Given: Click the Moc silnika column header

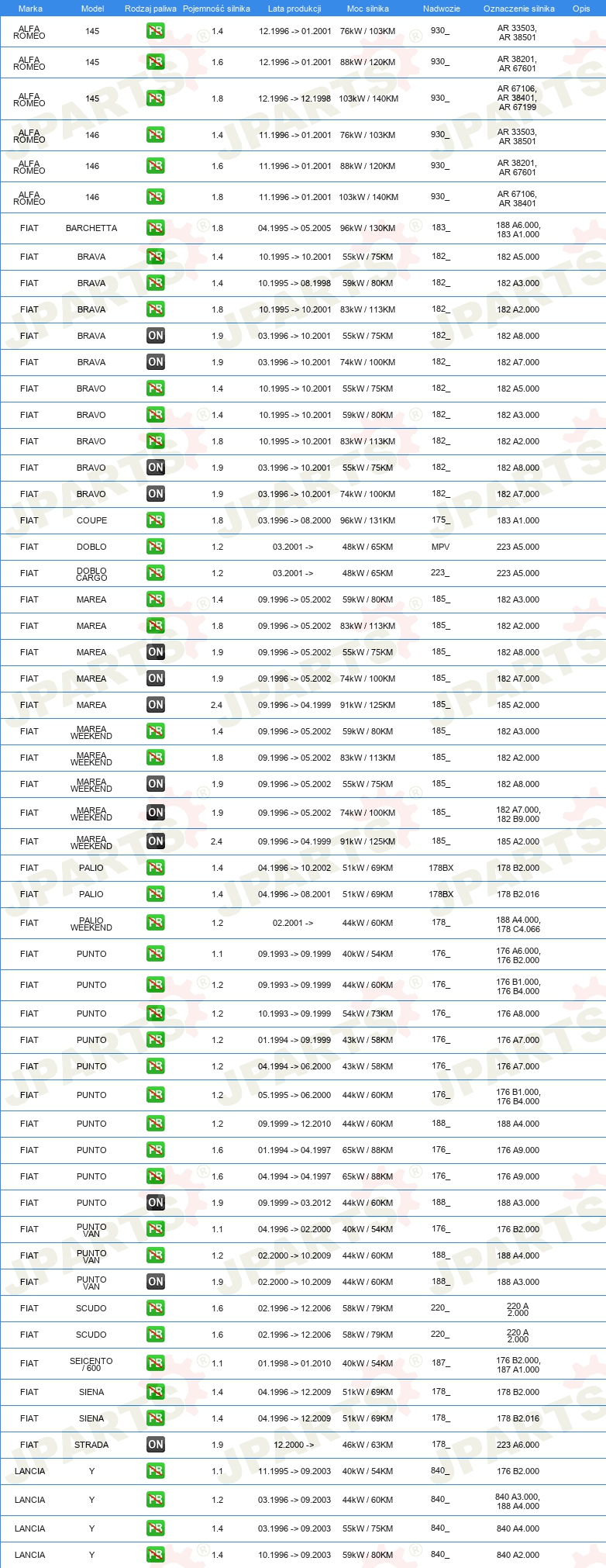Looking at the screenshot, I should 368,9.
